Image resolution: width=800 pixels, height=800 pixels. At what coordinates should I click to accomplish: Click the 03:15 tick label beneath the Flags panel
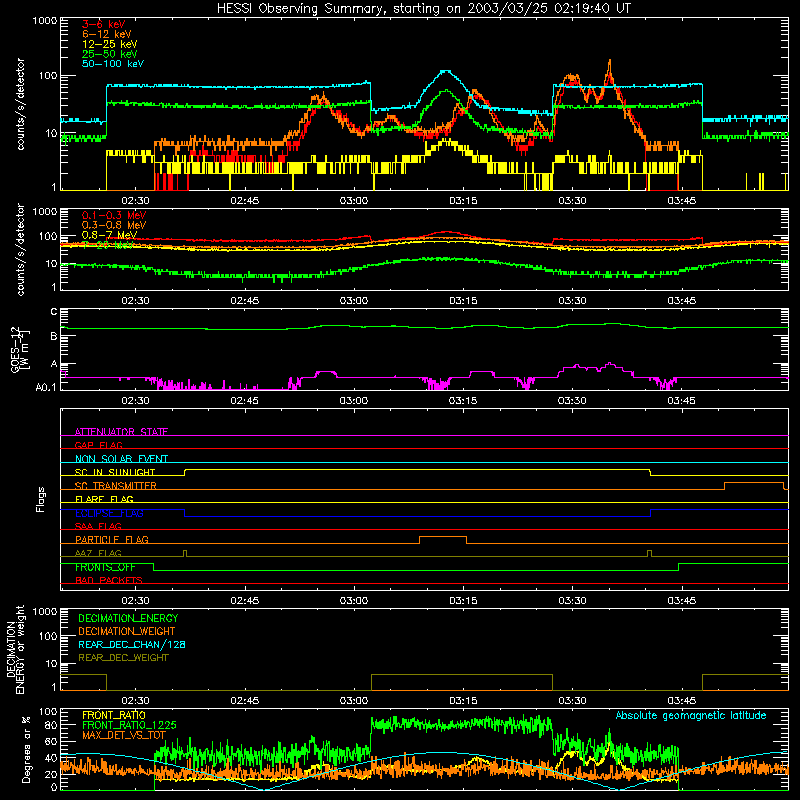(x=463, y=601)
